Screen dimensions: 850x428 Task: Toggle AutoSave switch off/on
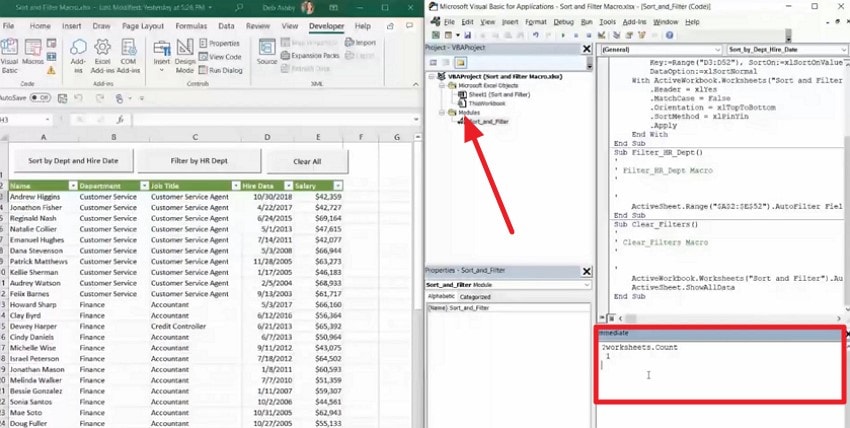(40, 98)
